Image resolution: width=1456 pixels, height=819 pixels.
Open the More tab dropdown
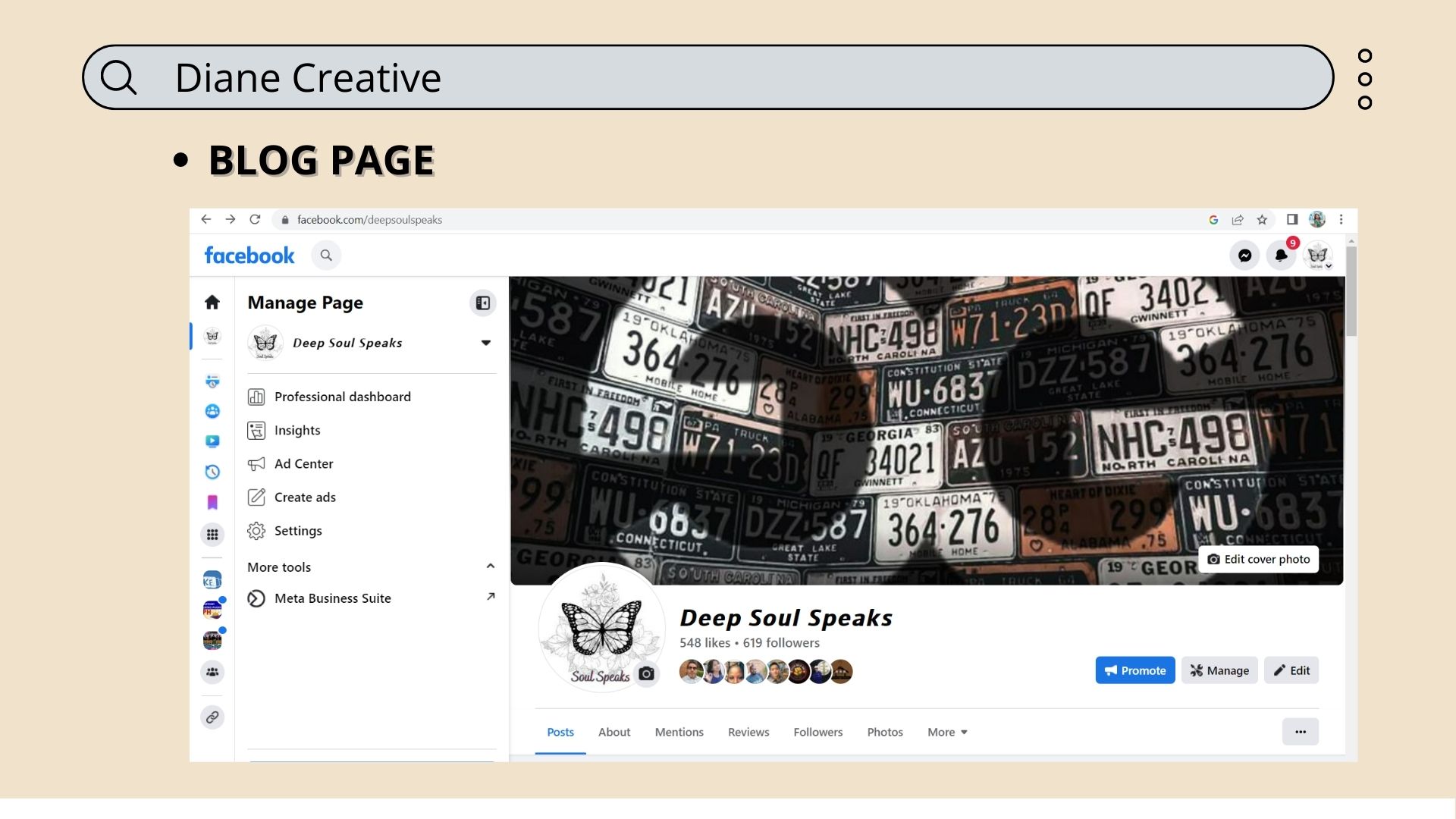[x=947, y=732]
